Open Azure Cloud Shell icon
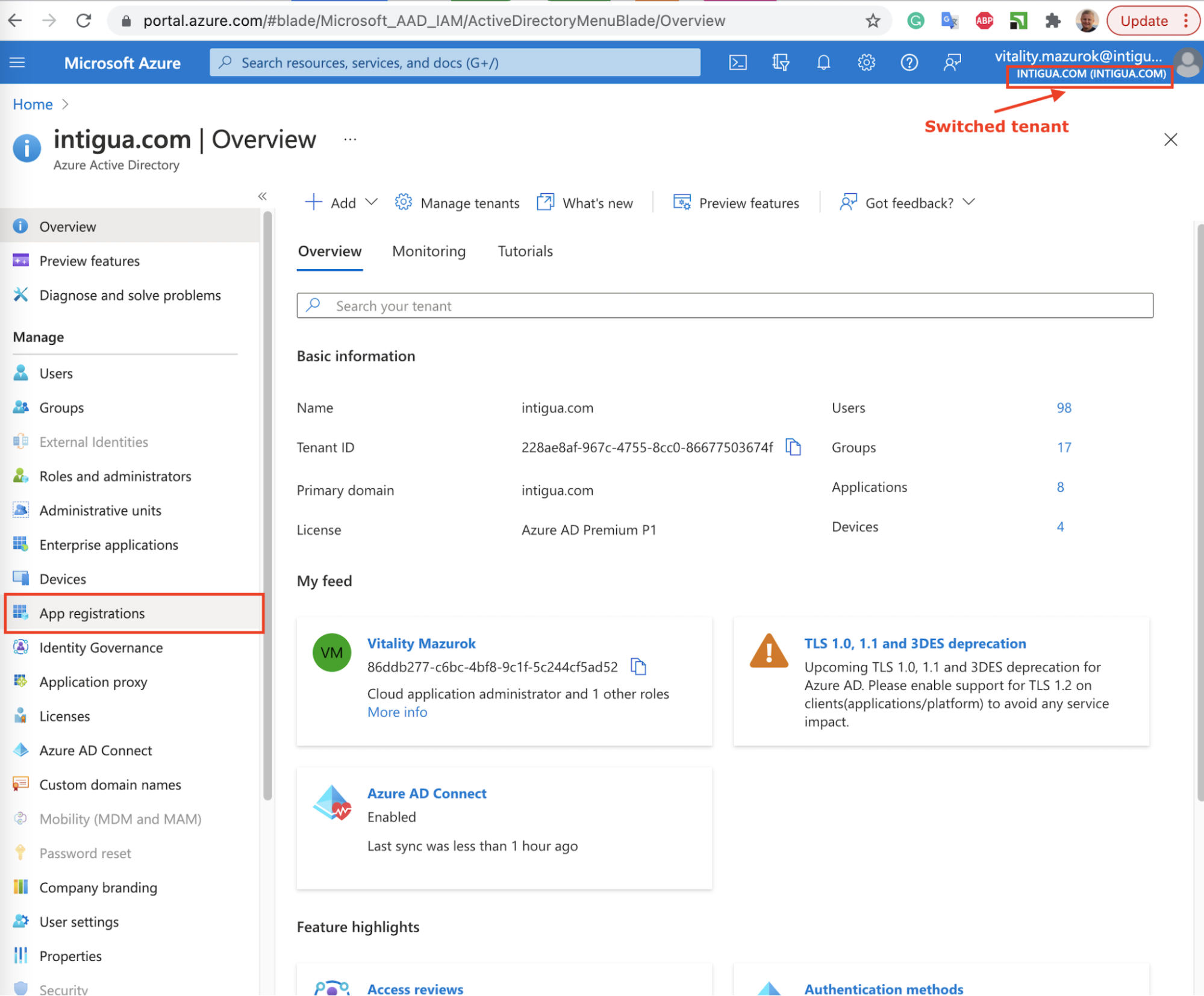Image resolution: width=1204 pixels, height=996 pixels. coord(737,63)
